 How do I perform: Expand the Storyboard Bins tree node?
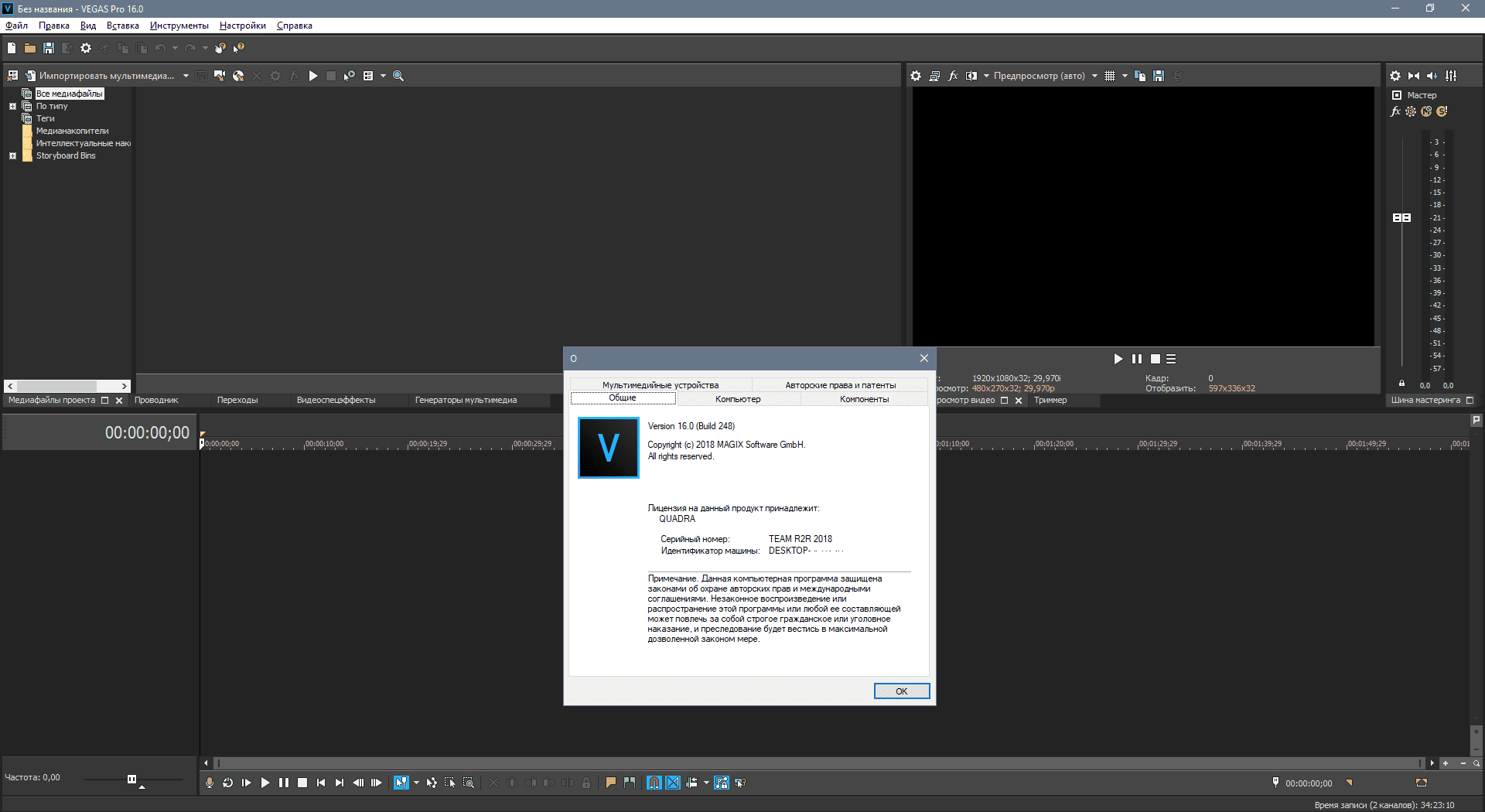(x=12, y=155)
